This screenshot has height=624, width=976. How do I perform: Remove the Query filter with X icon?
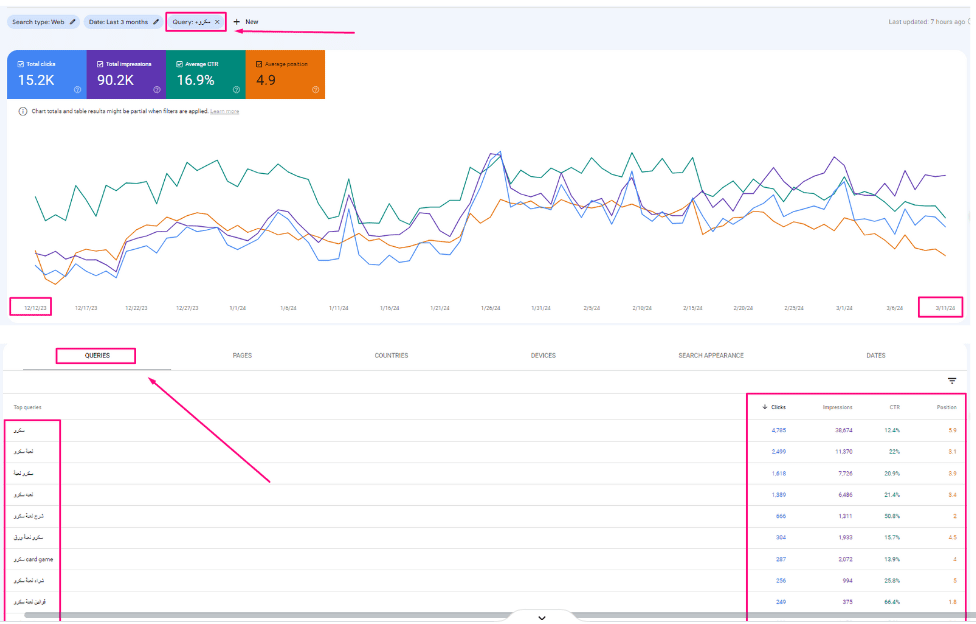pos(217,22)
